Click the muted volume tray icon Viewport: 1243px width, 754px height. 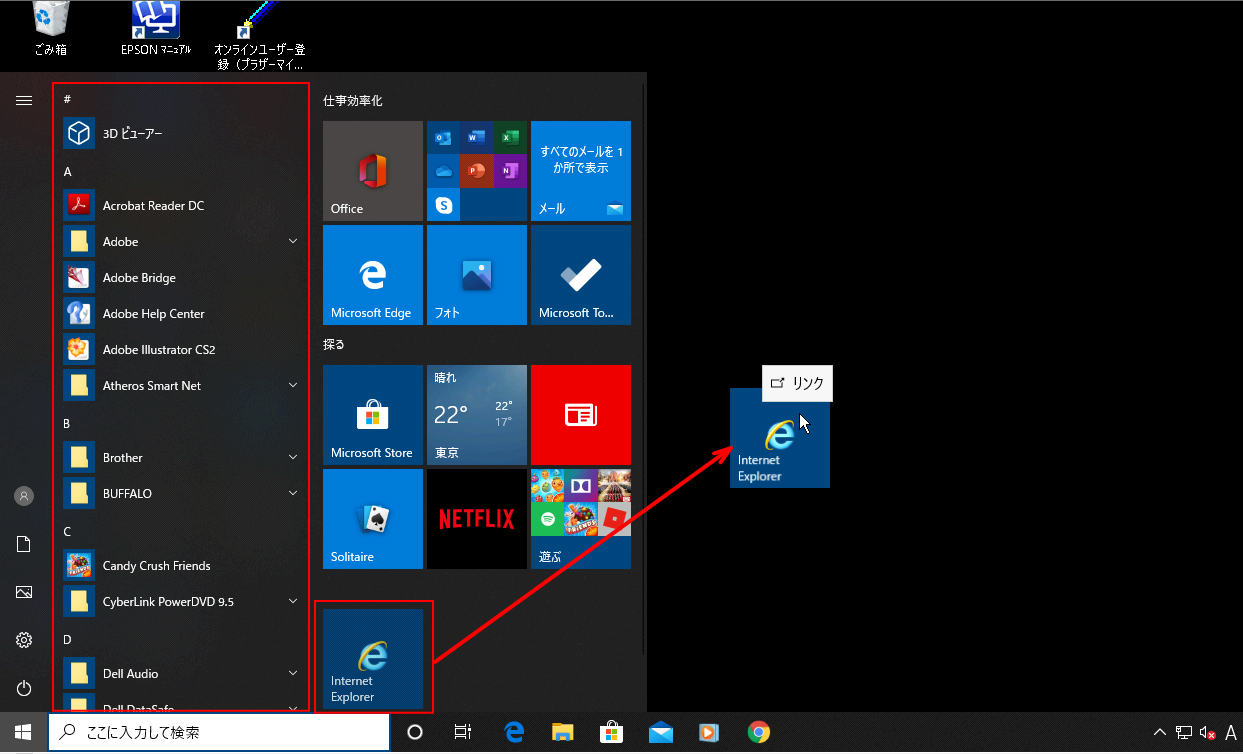pos(1207,733)
